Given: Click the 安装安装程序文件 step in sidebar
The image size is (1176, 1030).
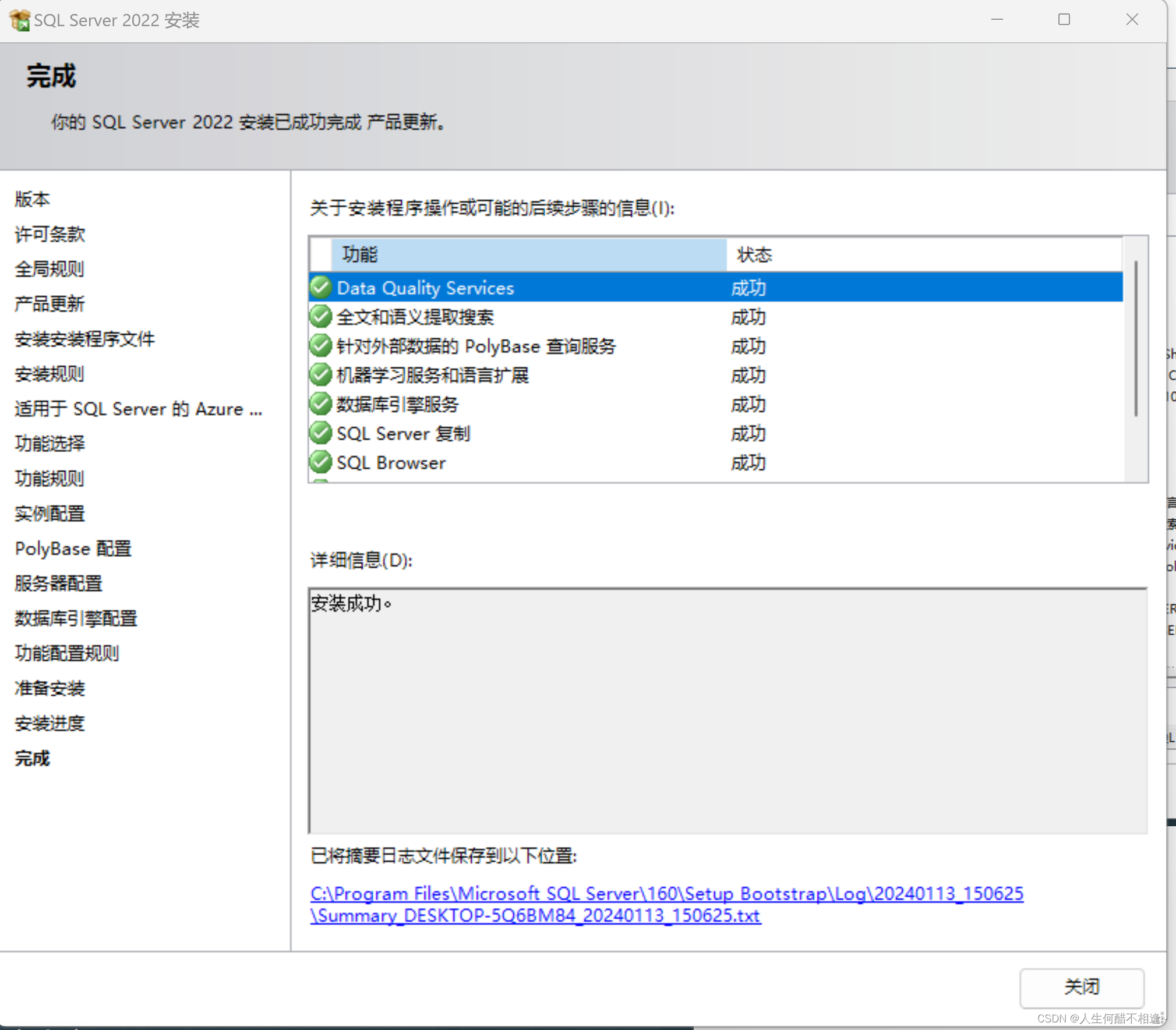Looking at the screenshot, I should (x=85, y=338).
